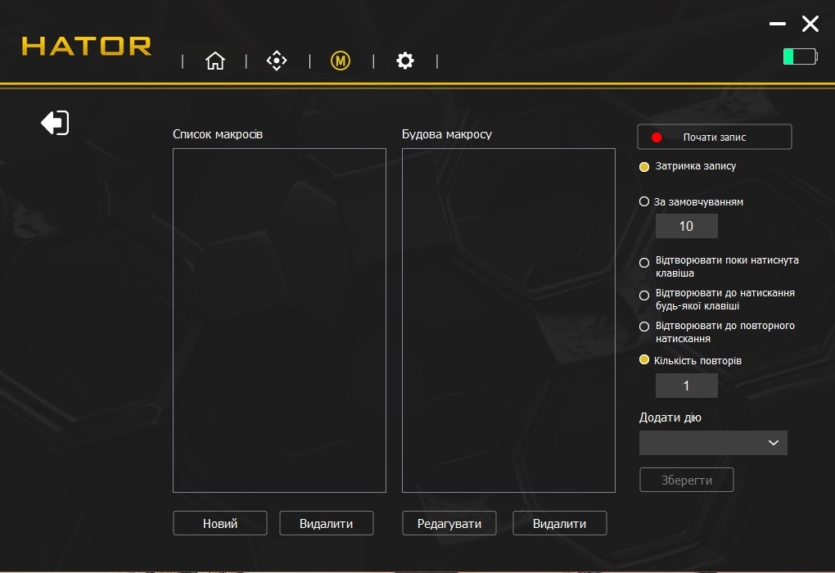Click "Видалити" under macro structure

click(559, 523)
